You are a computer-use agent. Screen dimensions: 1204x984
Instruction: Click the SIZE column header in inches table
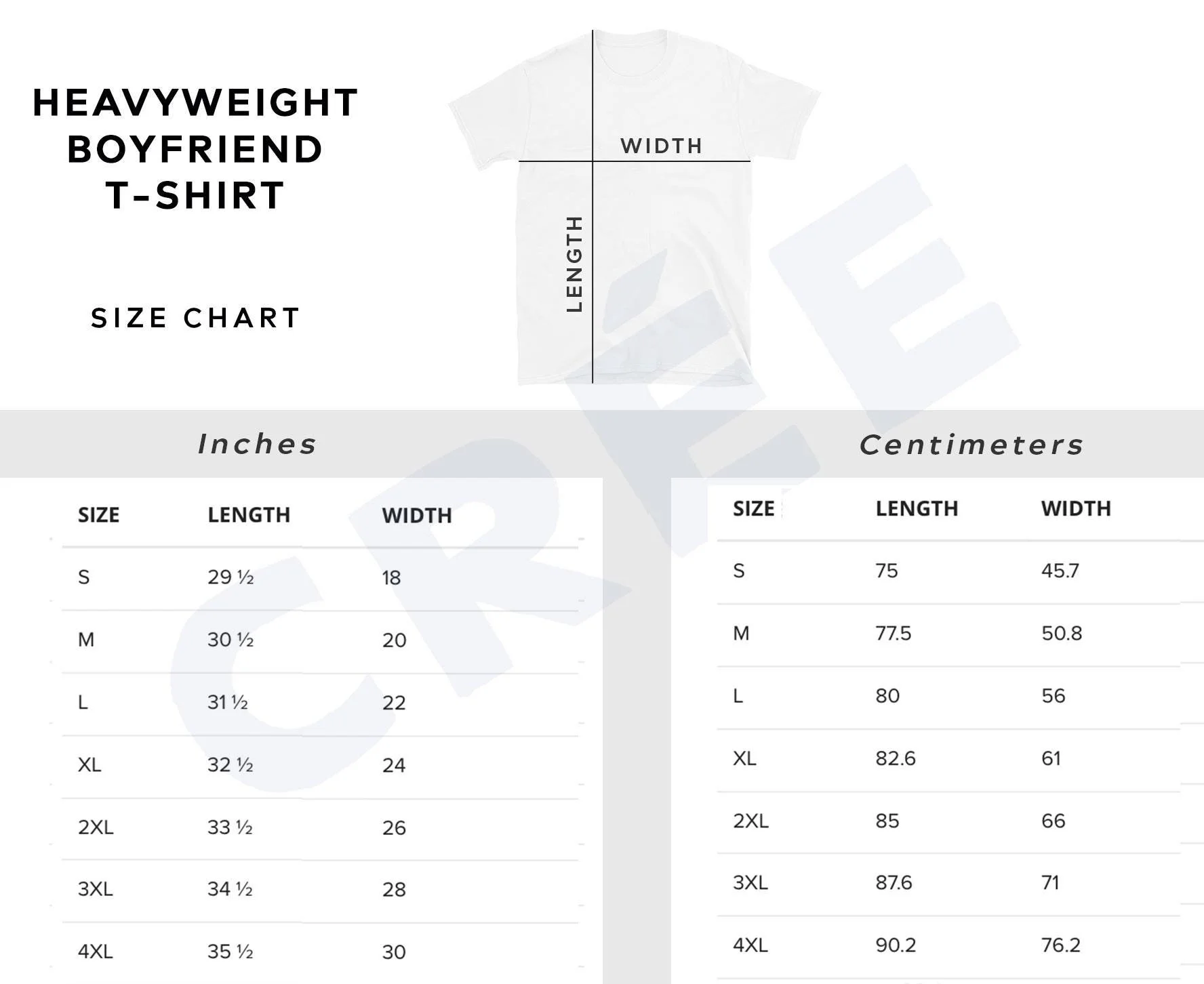98,515
